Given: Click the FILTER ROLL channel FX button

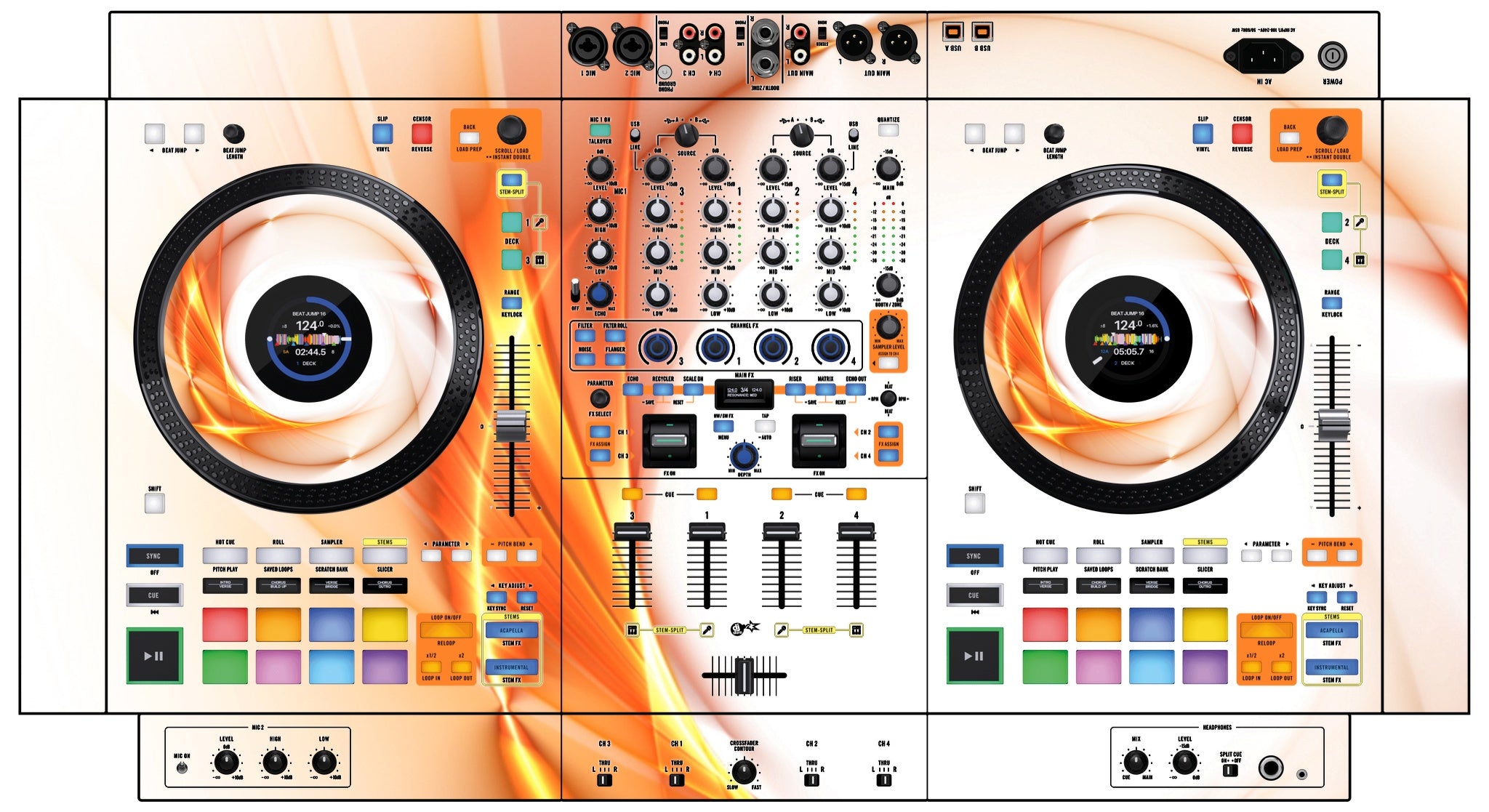Looking at the screenshot, I should tap(615, 336).
